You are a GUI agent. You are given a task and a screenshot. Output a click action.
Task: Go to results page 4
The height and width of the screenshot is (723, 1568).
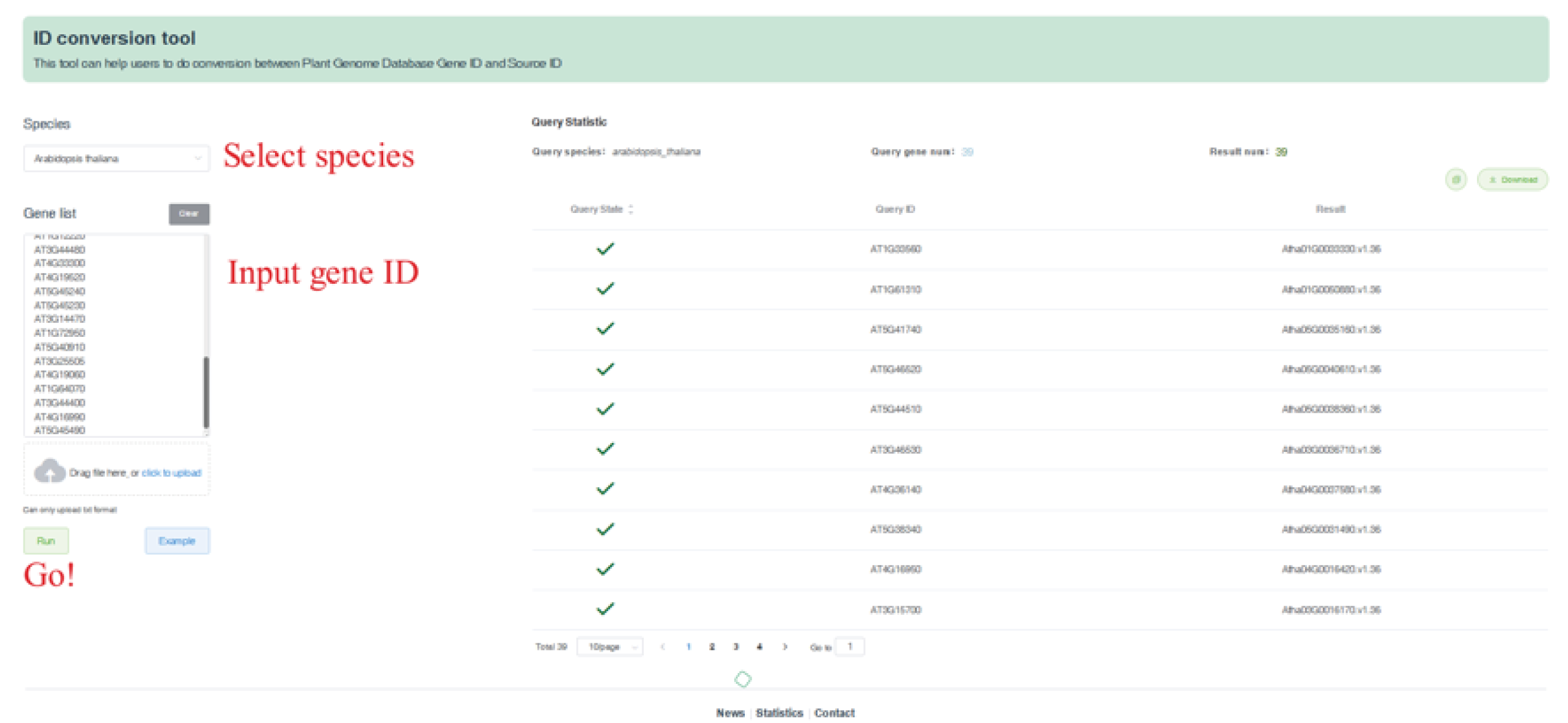point(759,647)
